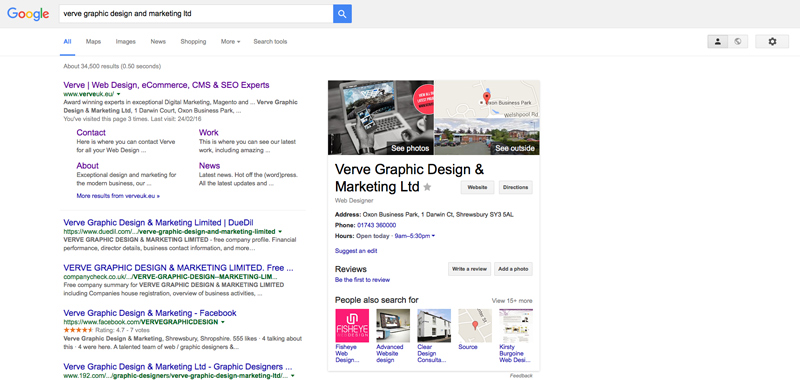Expand arrow beside duedil.com URL
The height and width of the screenshot is (380, 800).
(x=281, y=232)
